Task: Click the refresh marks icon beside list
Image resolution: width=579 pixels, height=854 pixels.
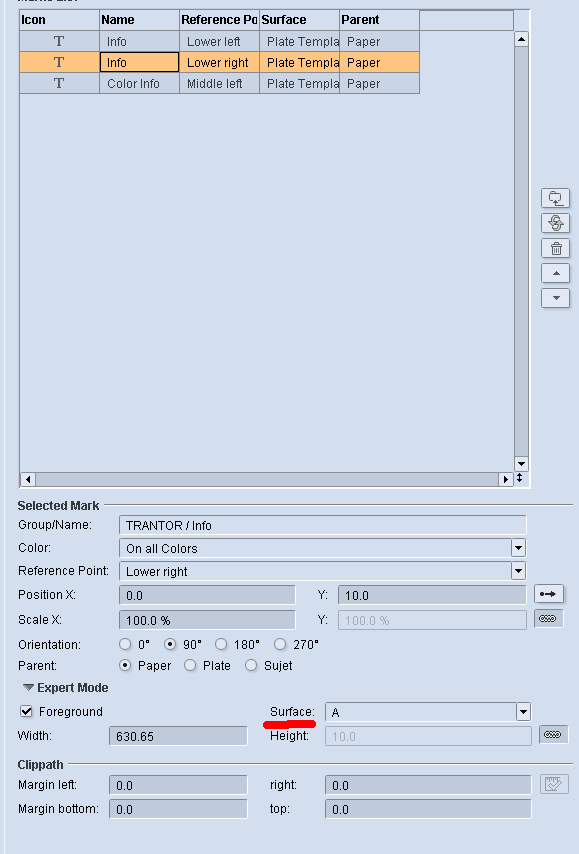Action: pyautogui.click(x=555, y=223)
